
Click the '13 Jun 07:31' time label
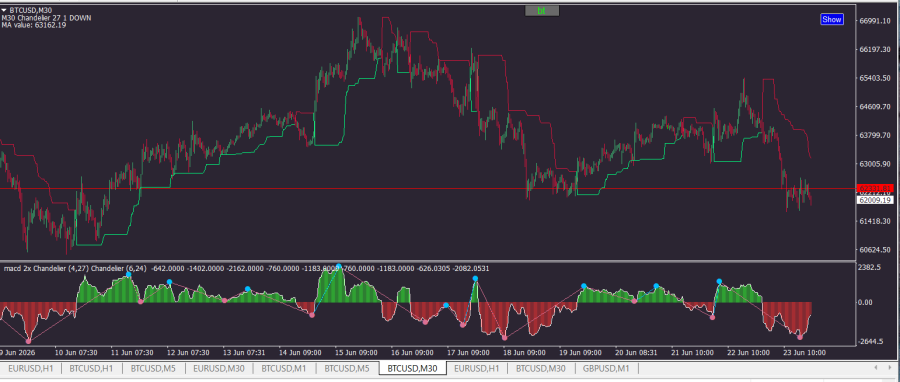[x=244, y=352]
